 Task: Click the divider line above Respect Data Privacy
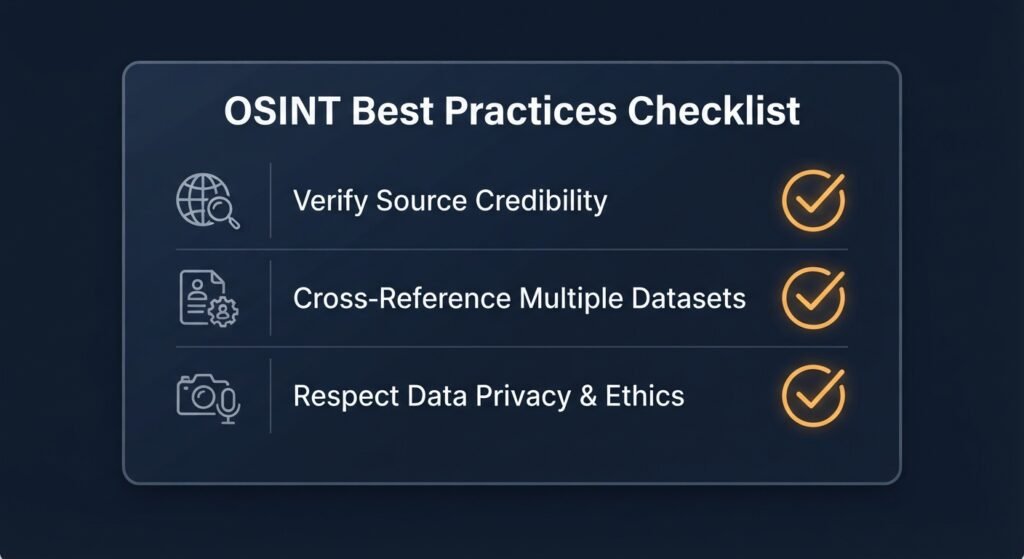pos(512,347)
